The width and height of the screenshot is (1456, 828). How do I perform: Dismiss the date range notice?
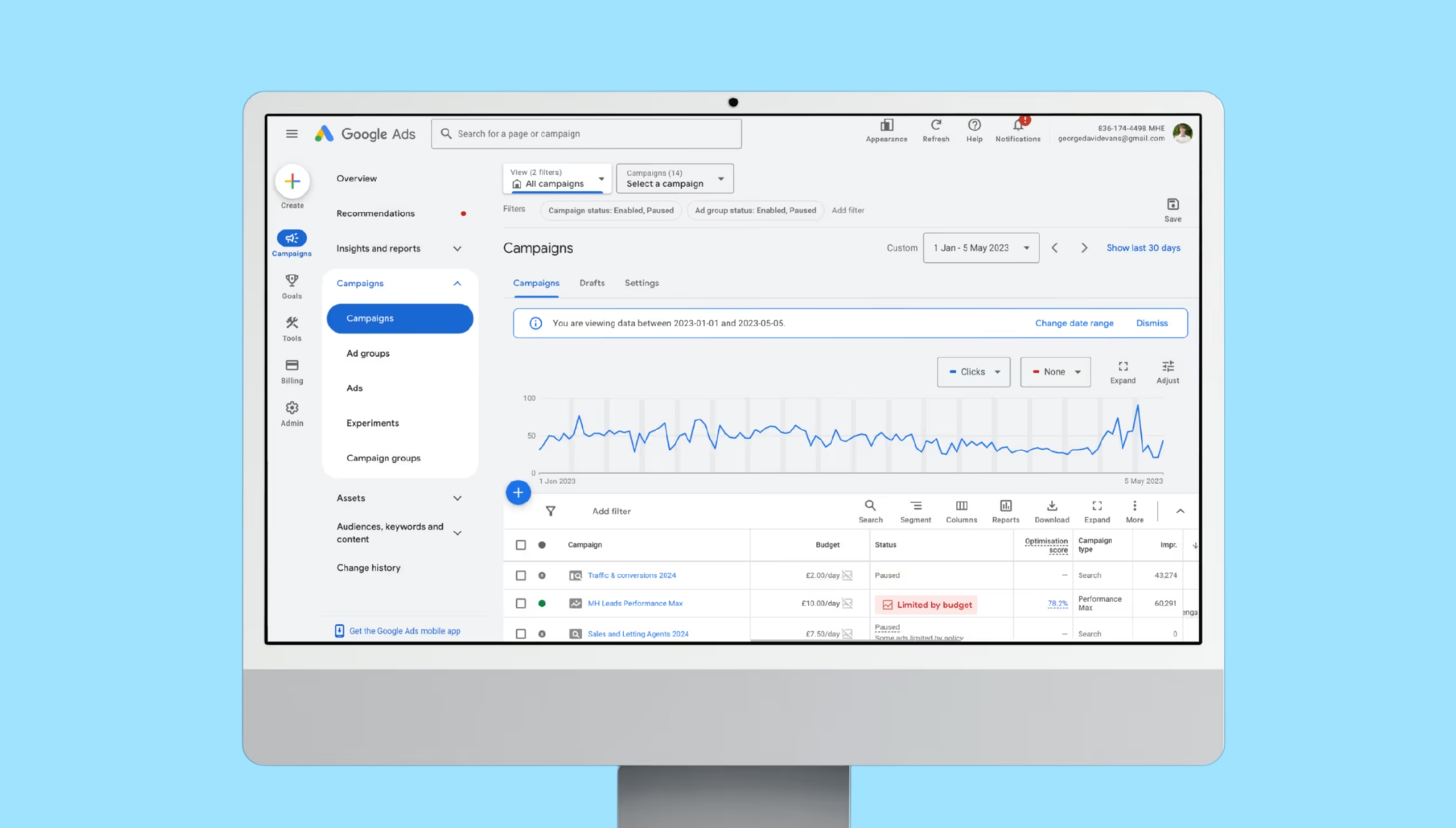click(x=1152, y=323)
